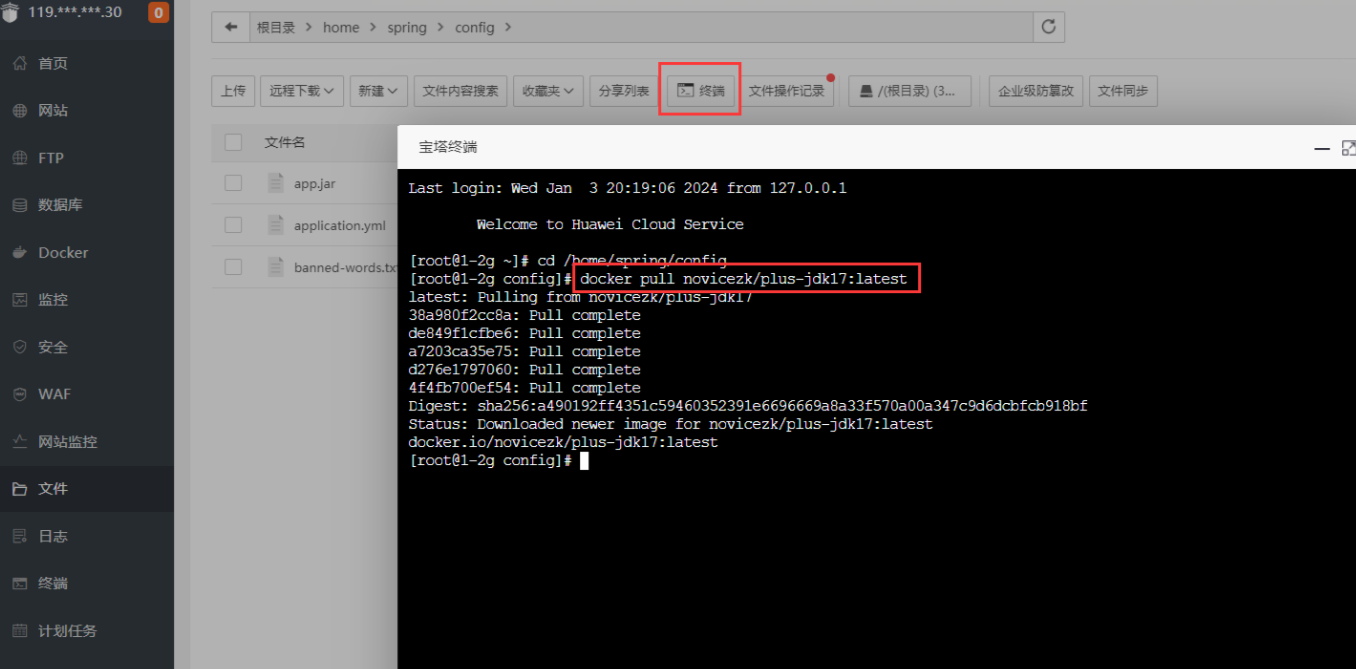Click the 文件内容搜索 button

pyautogui.click(x=460, y=91)
